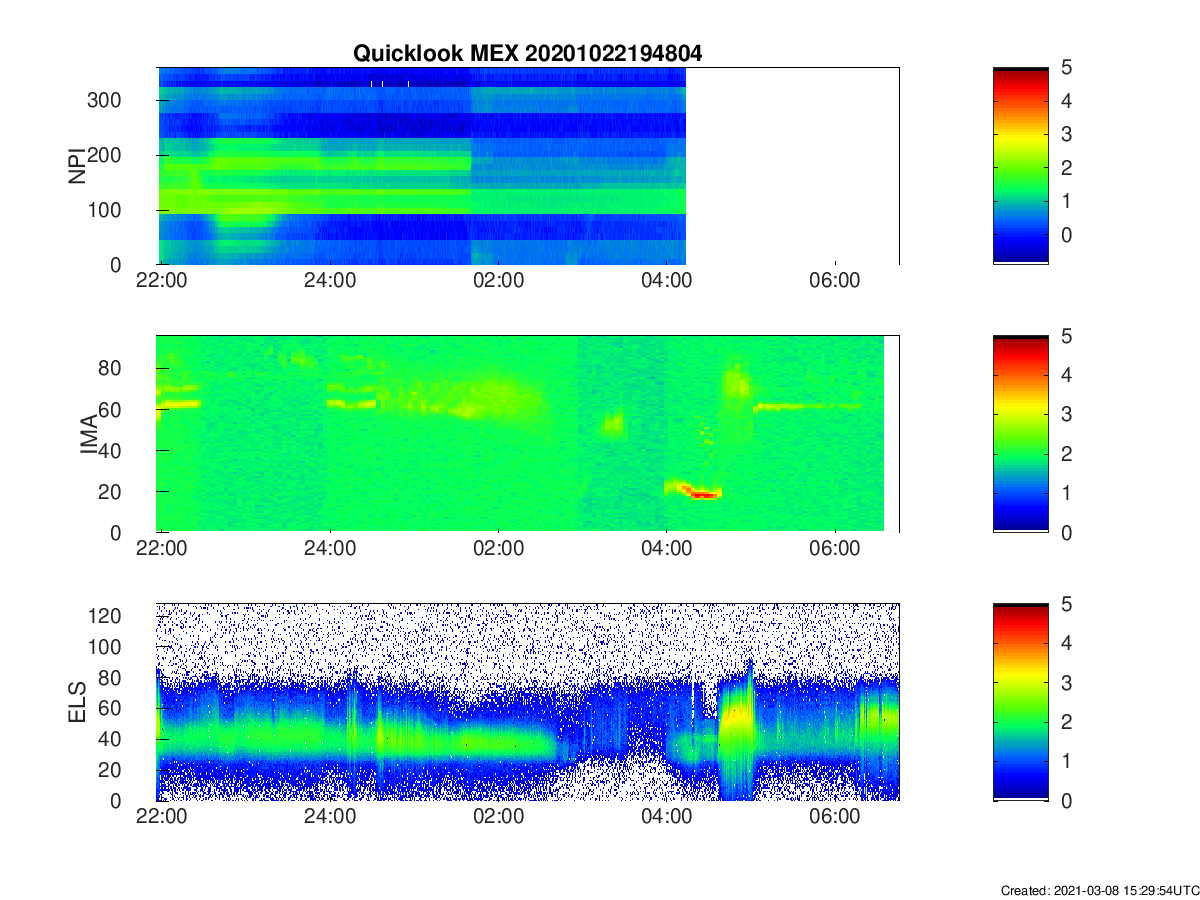1200x900 pixels.
Task: Click the 06:00 tick under IMA plot
Action: click(x=835, y=549)
